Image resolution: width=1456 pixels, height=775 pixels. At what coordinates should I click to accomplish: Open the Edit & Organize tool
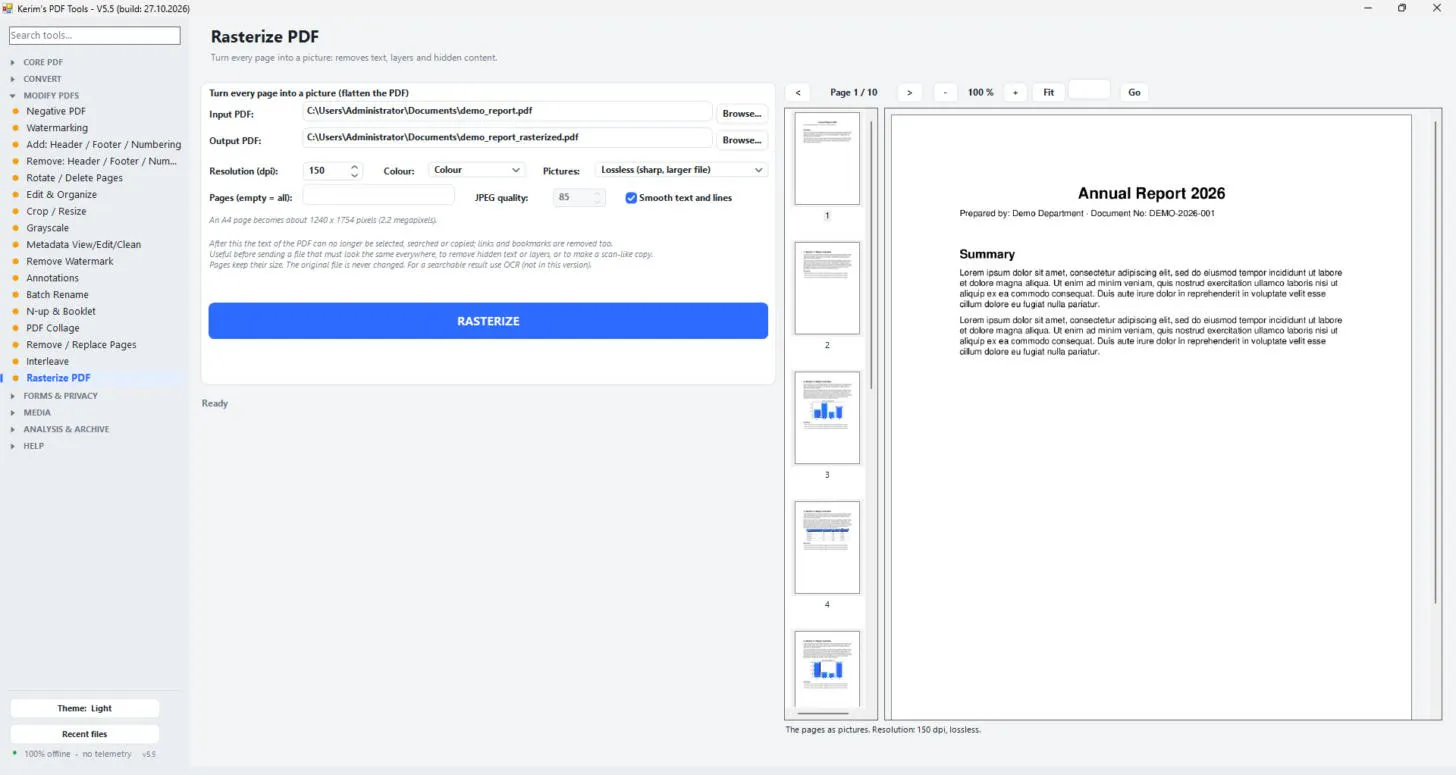(62, 195)
